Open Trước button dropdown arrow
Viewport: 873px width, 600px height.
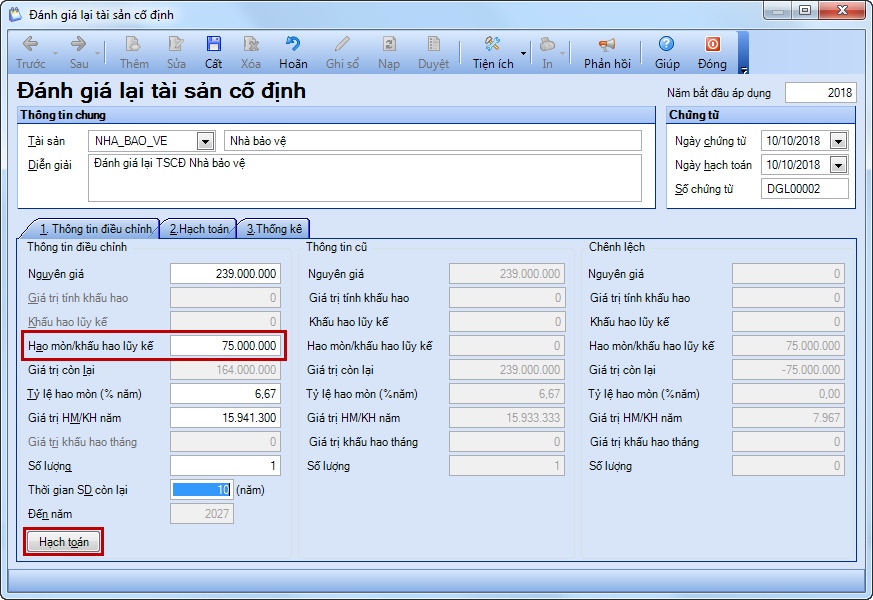pyautogui.click(x=55, y=53)
